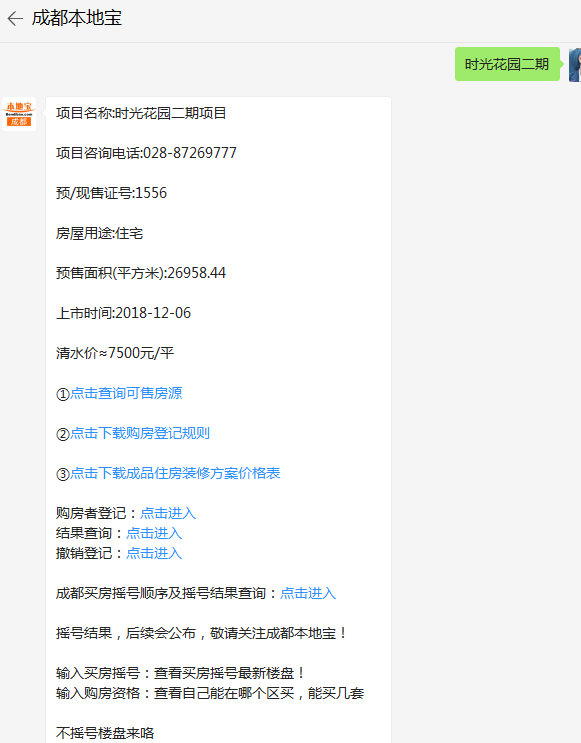Image resolution: width=581 pixels, height=743 pixels.
Task: Click the line 预售面积(平方米):26958.44
Action: click(x=141, y=273)
